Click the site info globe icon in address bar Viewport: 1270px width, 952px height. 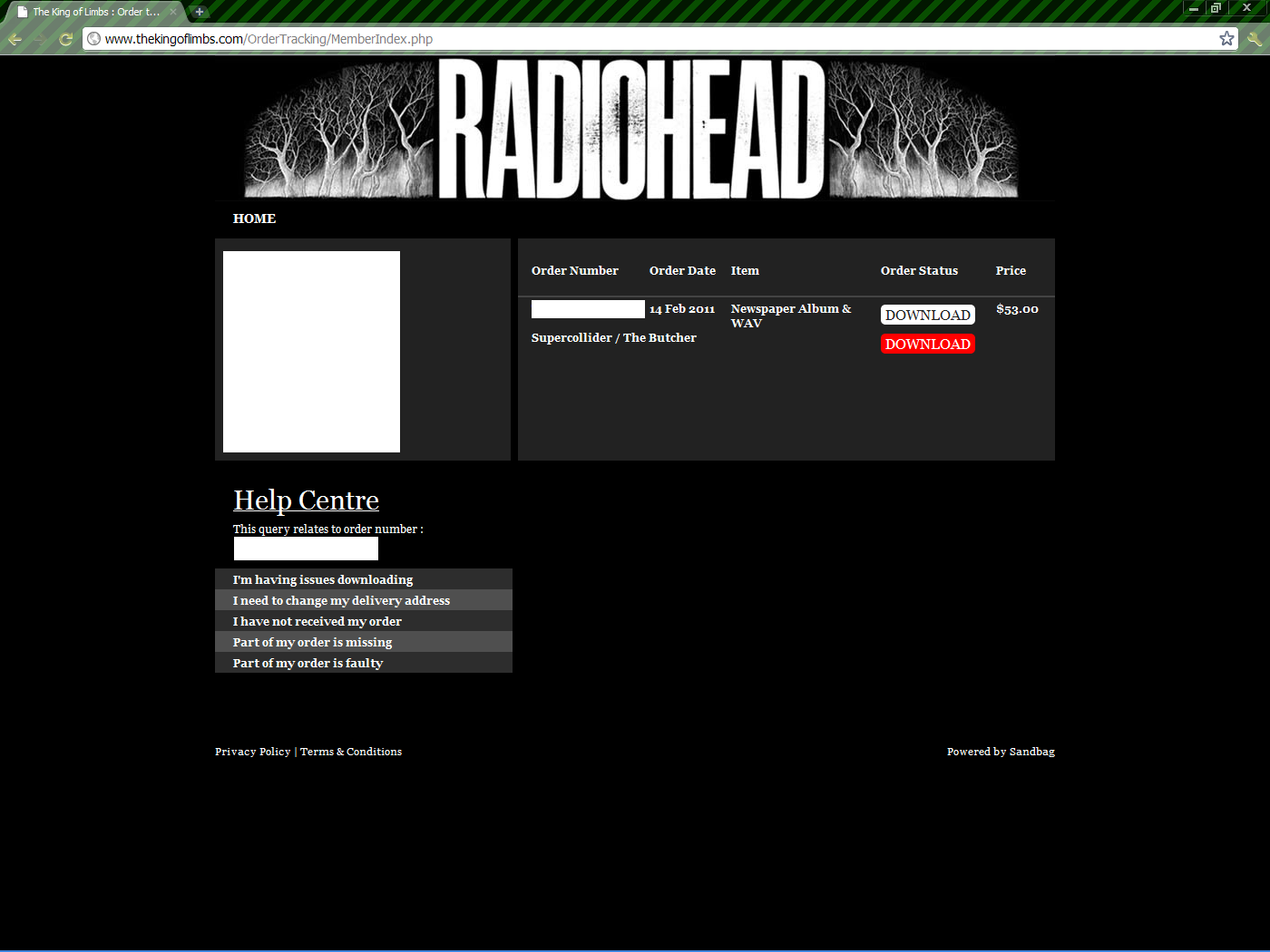93,39
